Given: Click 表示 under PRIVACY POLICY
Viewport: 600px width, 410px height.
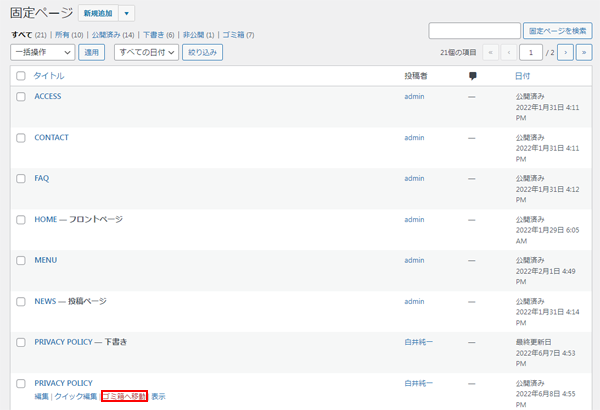Looking at the screenshot, I should [x=158, y=397].
